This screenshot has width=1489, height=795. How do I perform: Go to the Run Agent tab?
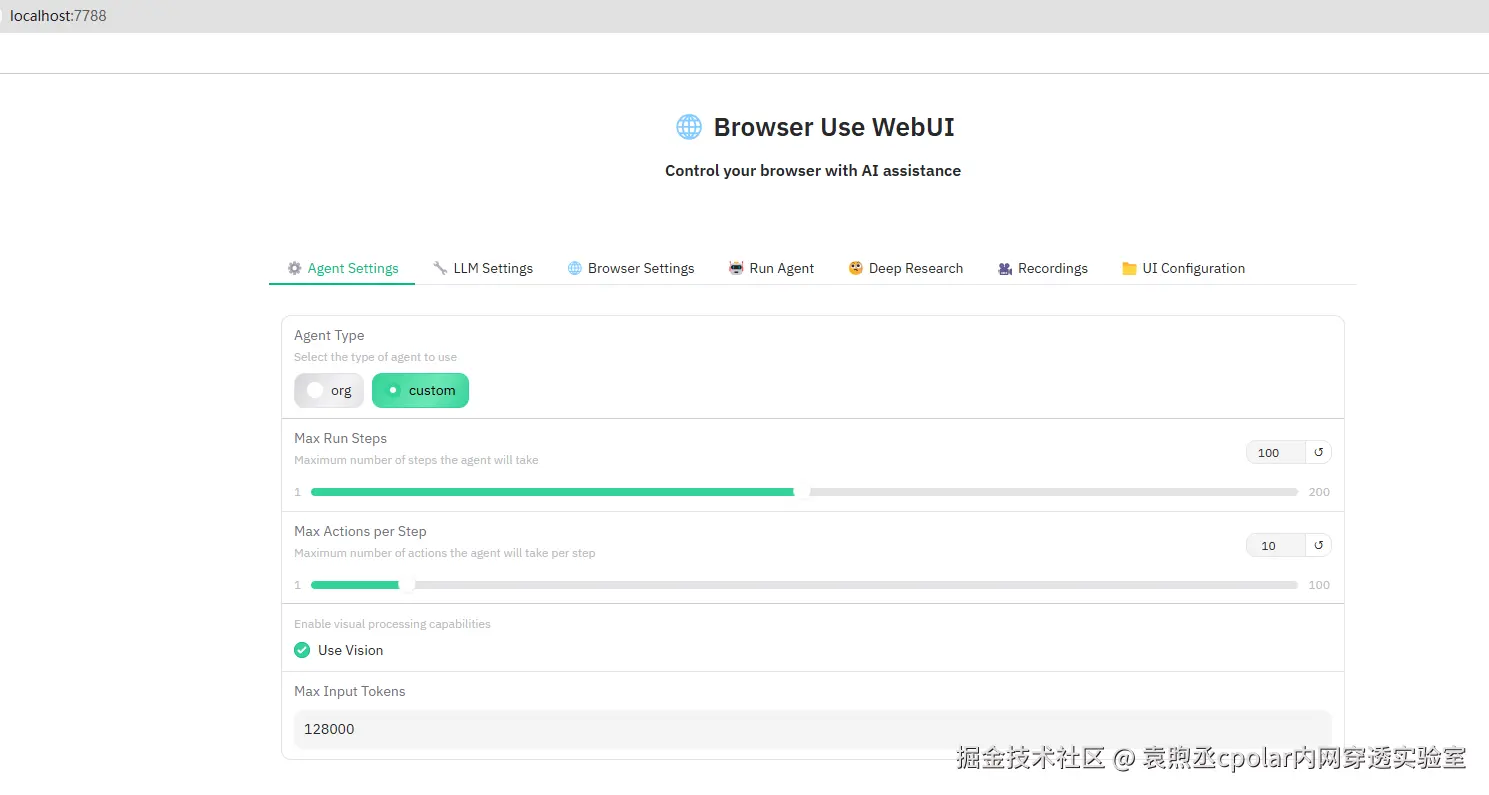[x=771, y=268]
